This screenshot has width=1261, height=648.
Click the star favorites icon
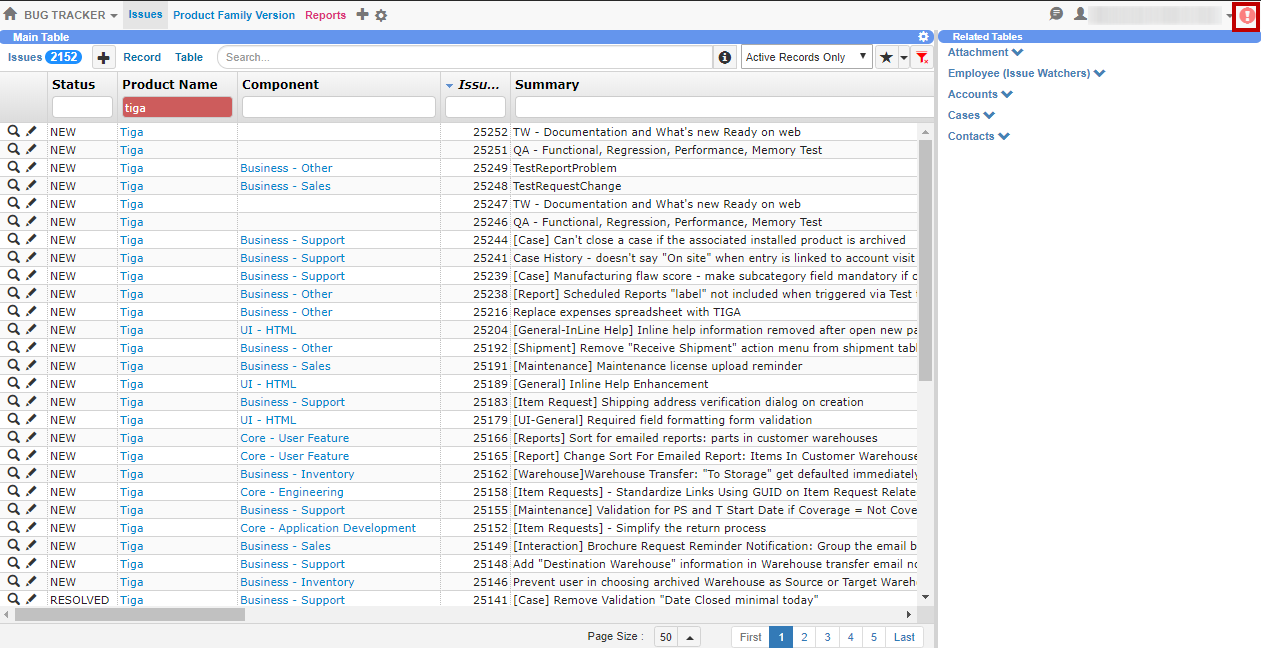[885, 58]
